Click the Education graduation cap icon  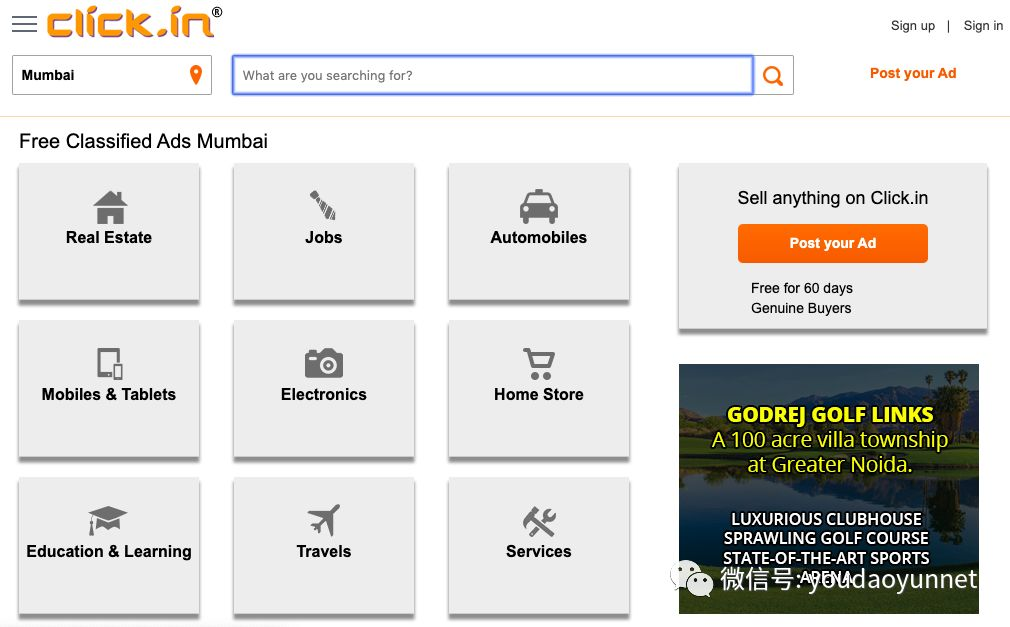tap(108, 520)
